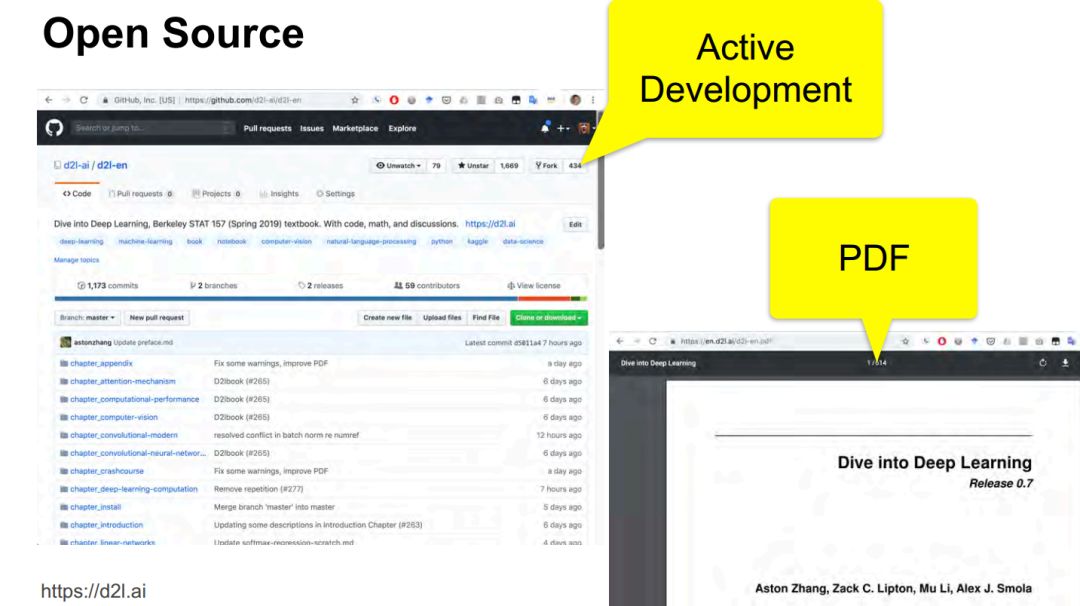Open the chapter_attention-mechanism folder

[x=123, y=381]
